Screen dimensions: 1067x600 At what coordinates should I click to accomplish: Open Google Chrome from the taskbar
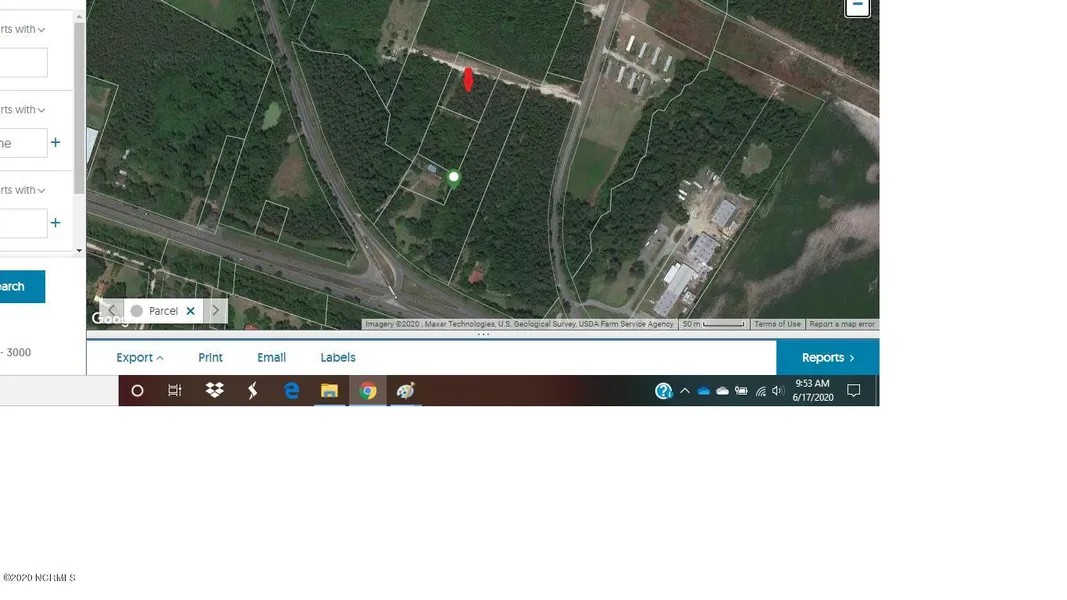pos(368,391)
